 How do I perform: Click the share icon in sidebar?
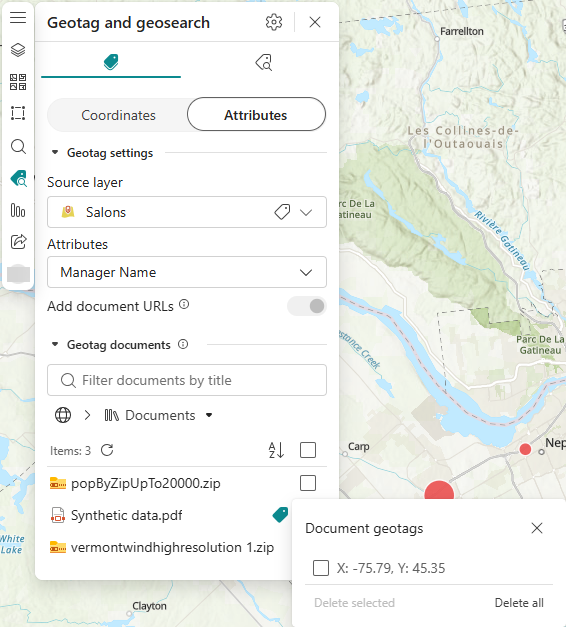tap(18, 242)
